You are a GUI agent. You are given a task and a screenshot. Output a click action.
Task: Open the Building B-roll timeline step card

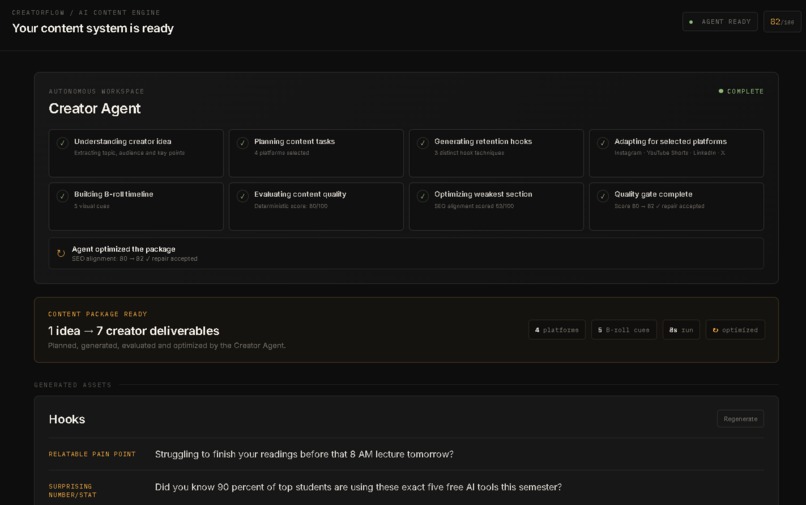point(136,206)
